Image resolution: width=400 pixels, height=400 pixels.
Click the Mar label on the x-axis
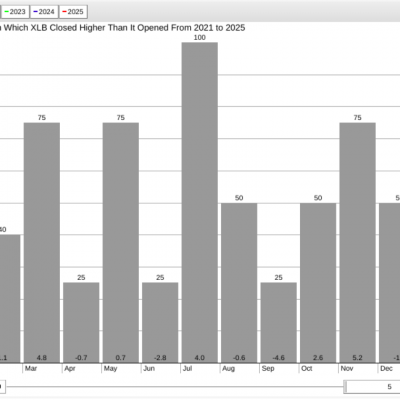(x=31, y=368)
